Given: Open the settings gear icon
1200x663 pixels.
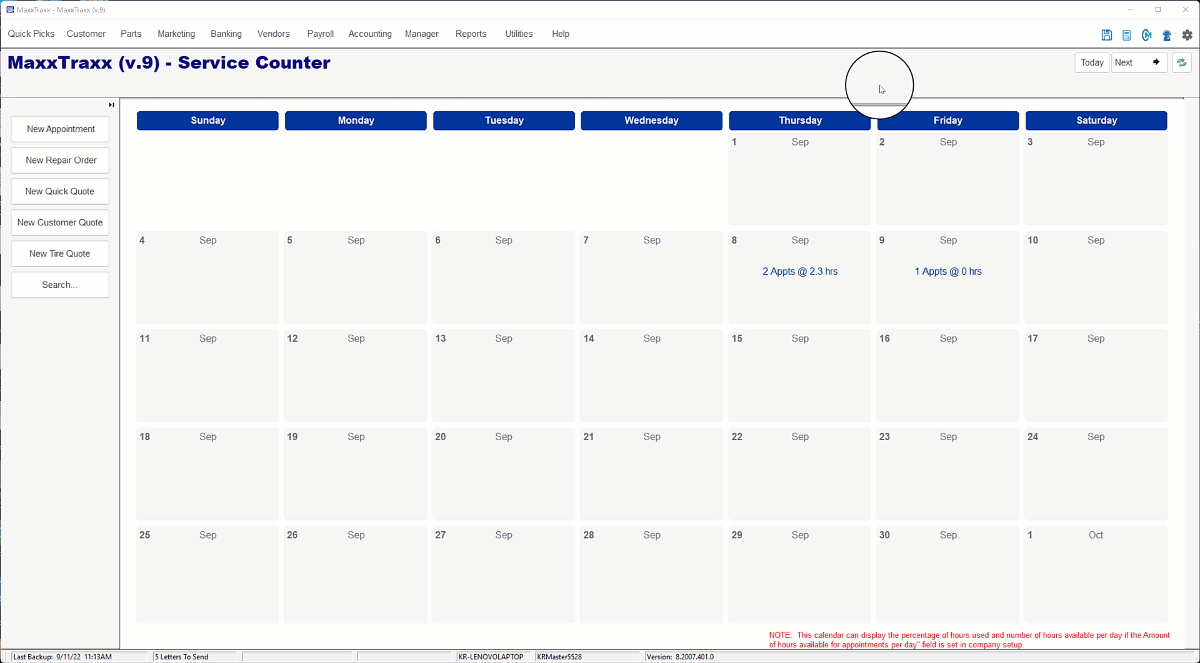Looking at the screenshot, I should [1187, 34].
